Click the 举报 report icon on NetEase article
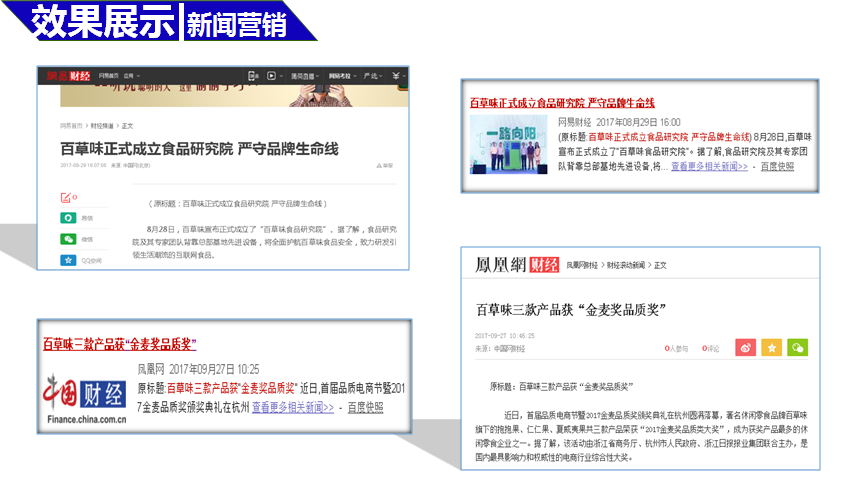 [385, 165]
